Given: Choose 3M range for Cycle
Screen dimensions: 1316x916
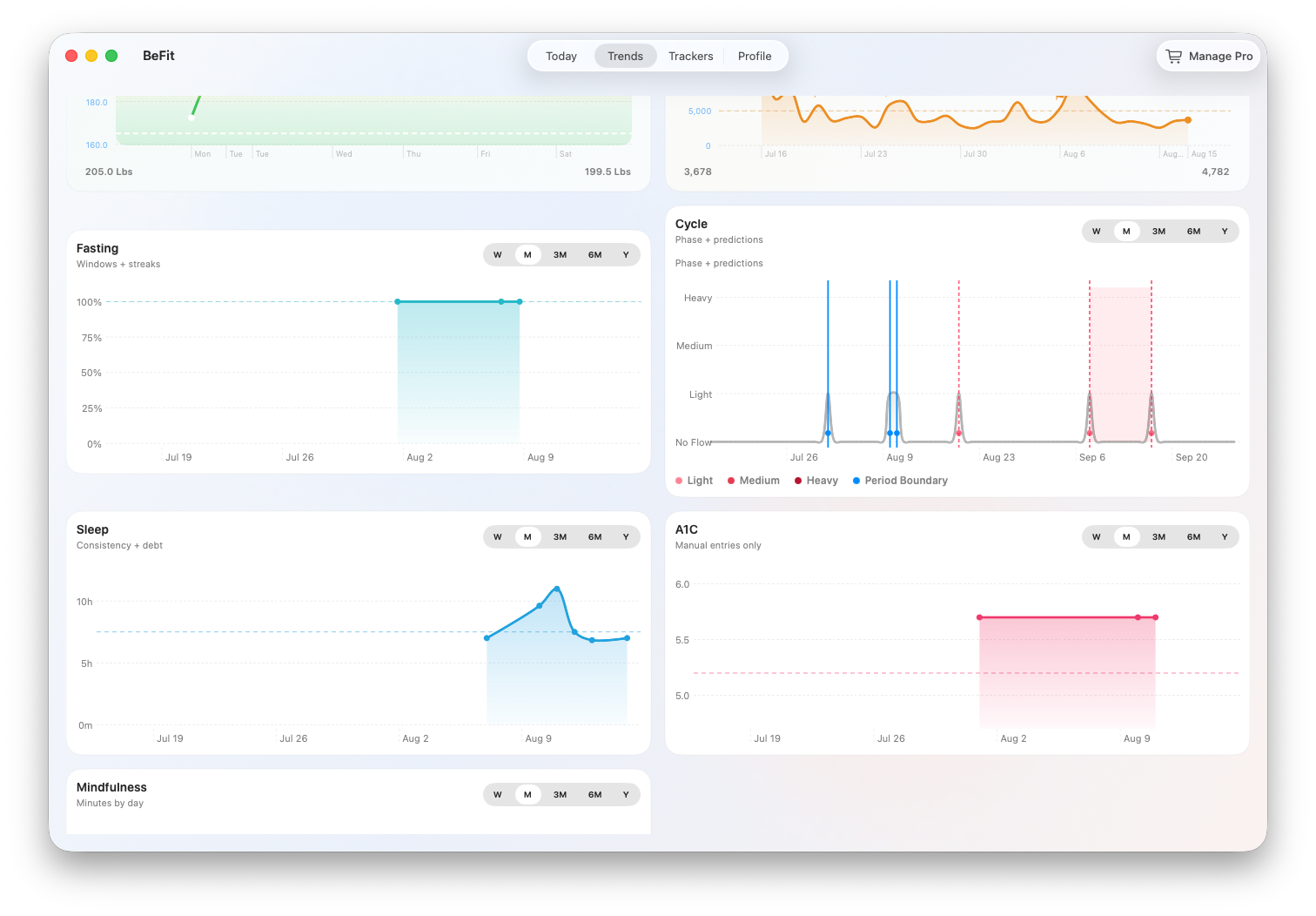Looking at the screenshot, I should pyautogui.click(x=1158, y=232).
